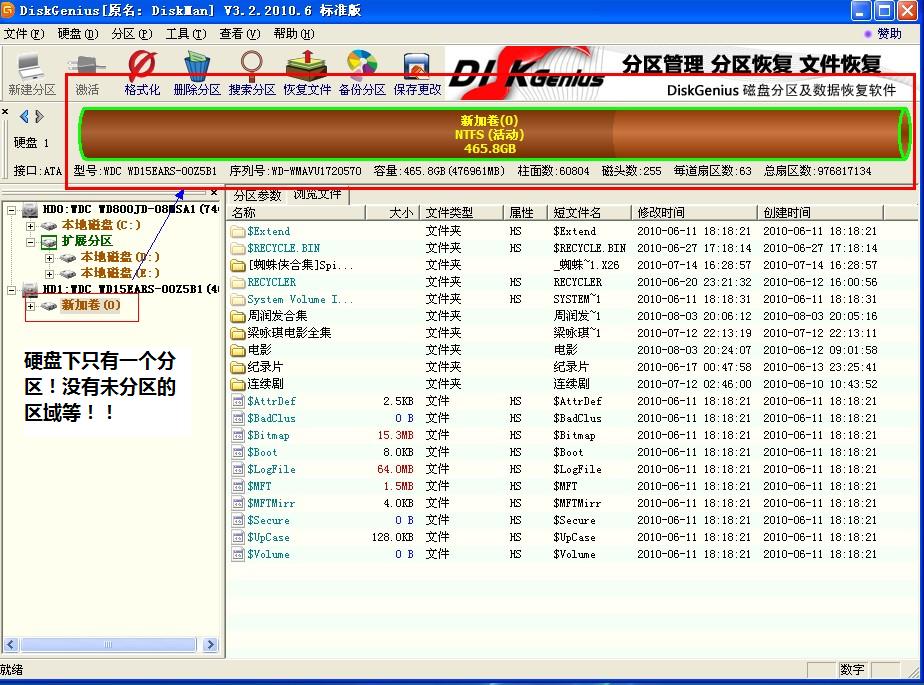Image resolution: width=924 pixels, height=685 pixels.
Task: Expand the 本地磁盘 (E:) tree node
Action: (x=50, y=274)
